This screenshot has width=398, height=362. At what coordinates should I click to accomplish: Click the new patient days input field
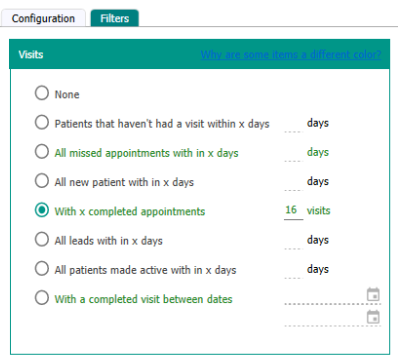[x=293, y=183]
